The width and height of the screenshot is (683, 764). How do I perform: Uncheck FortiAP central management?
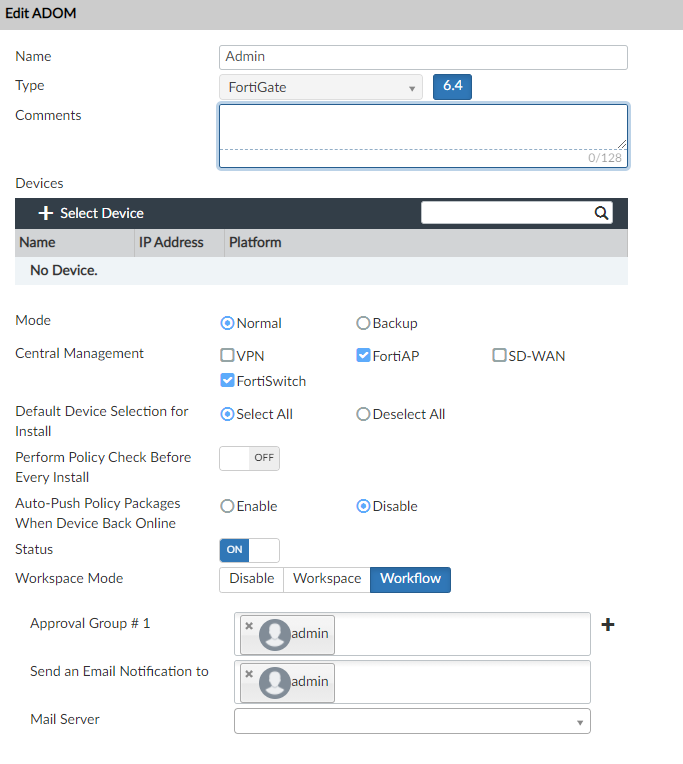click(x=363, y=355)
